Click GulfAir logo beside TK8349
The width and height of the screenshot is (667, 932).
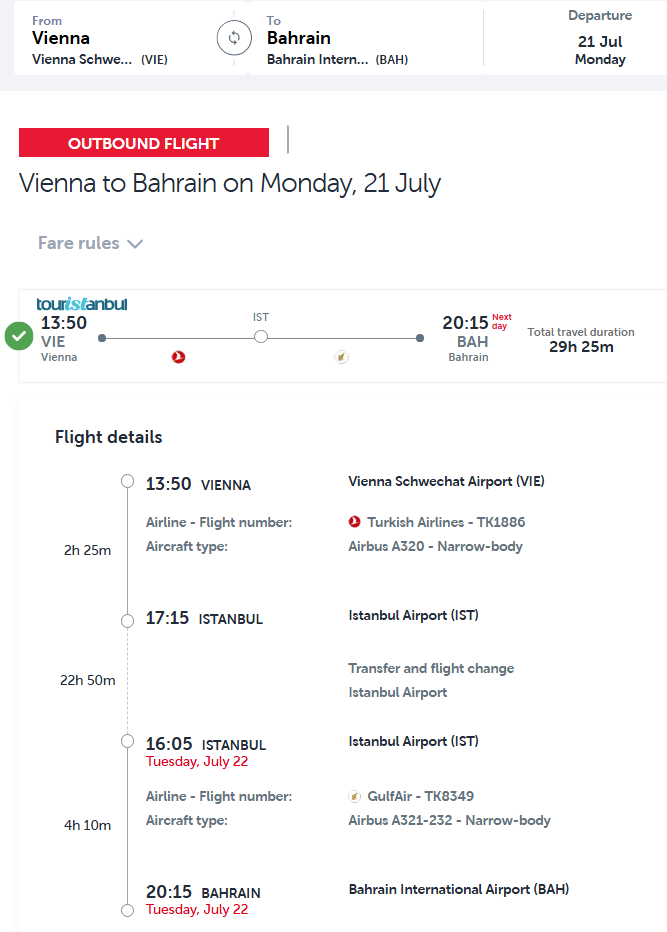pos(355,797)
